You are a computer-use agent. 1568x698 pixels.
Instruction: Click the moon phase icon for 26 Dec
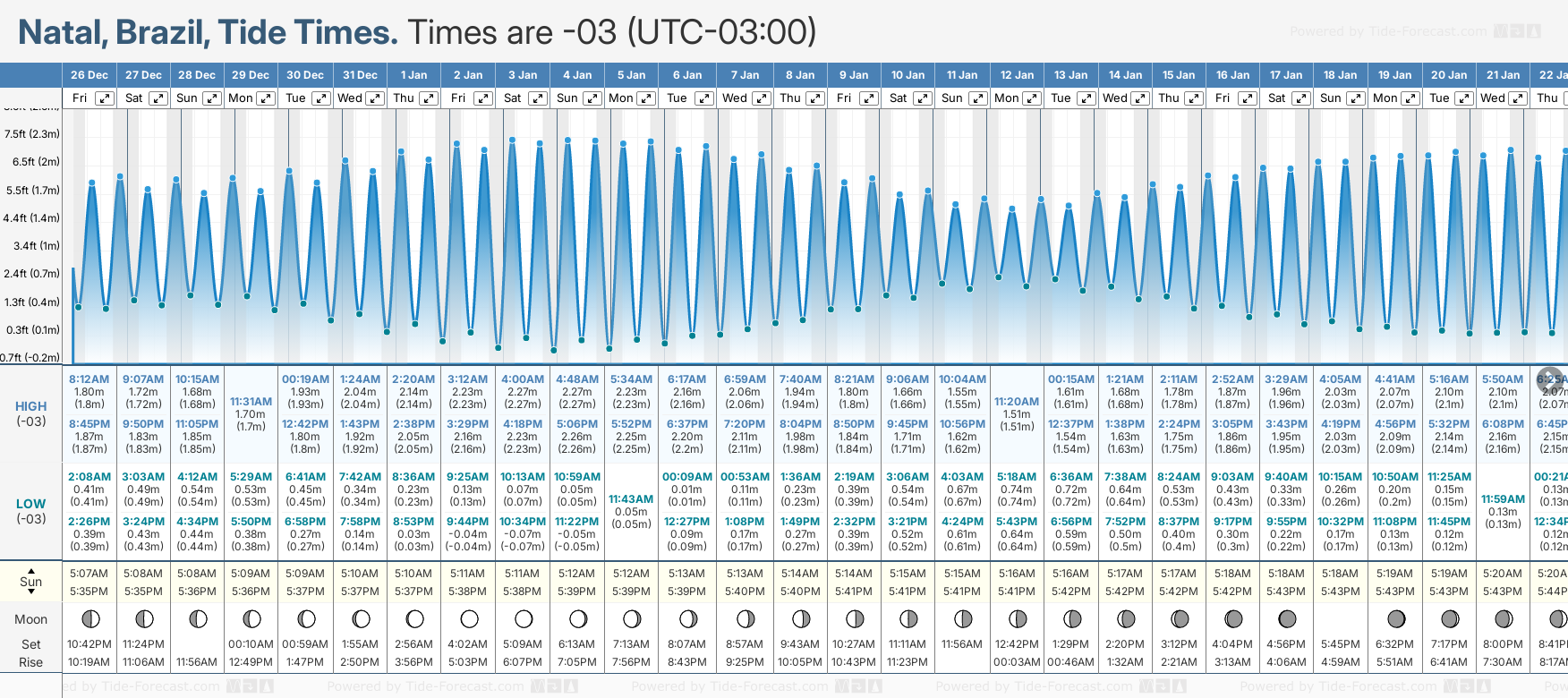pos(89,618)
